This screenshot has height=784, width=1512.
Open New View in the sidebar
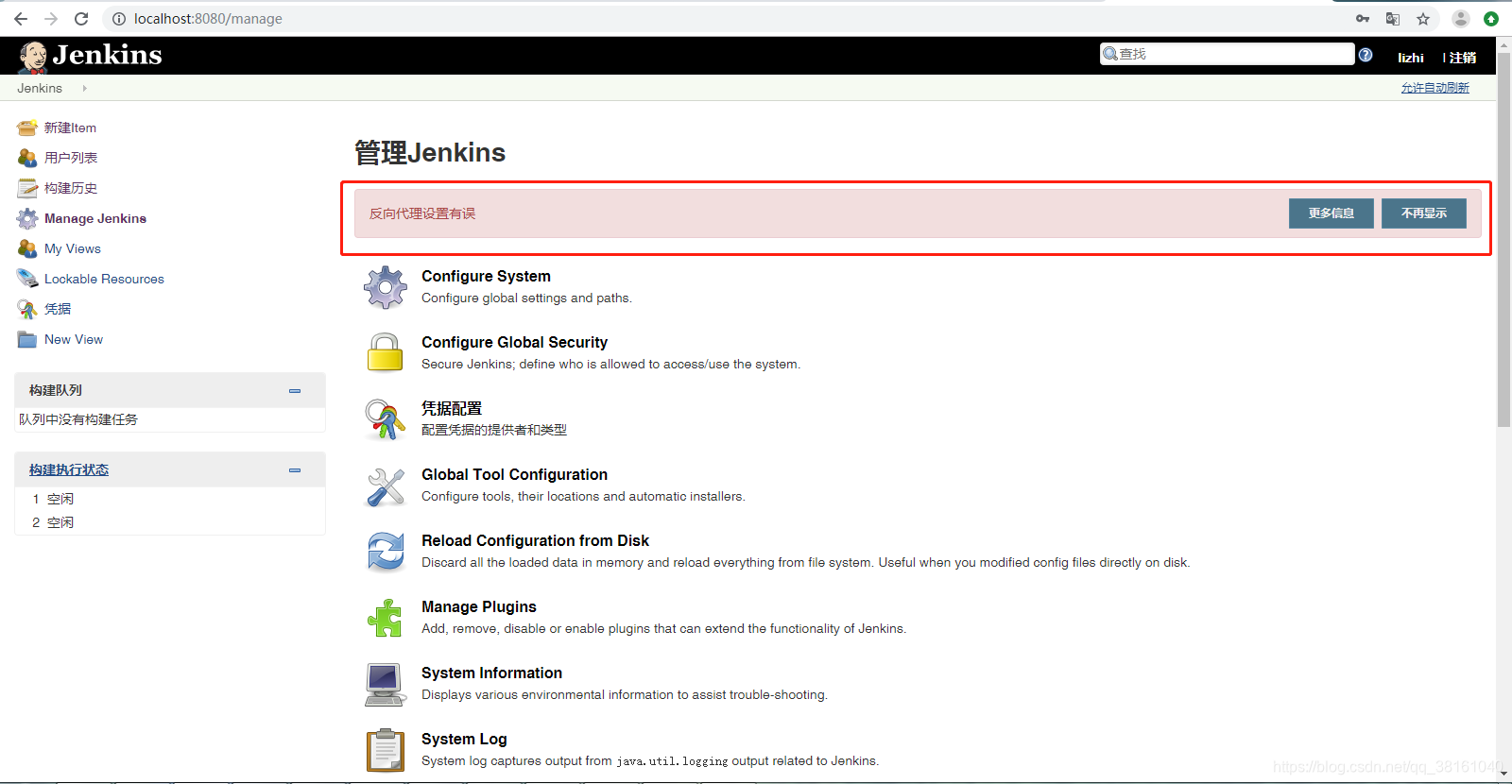point(74,339)
